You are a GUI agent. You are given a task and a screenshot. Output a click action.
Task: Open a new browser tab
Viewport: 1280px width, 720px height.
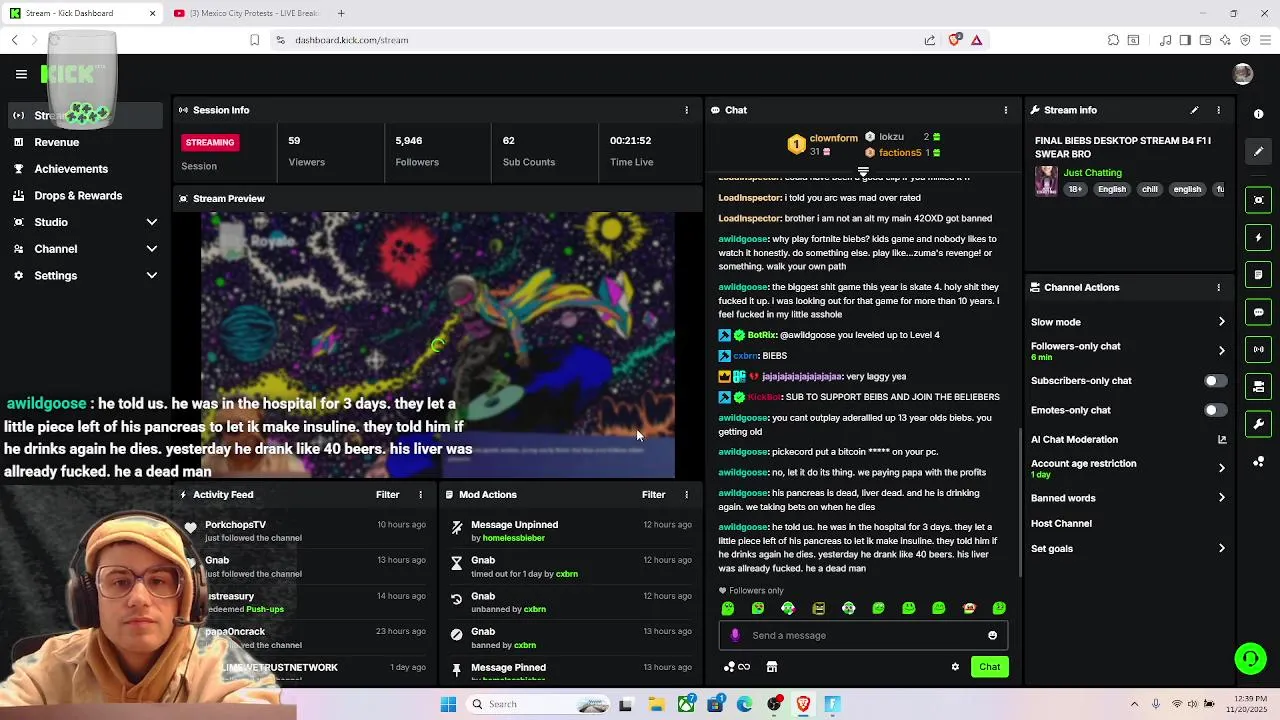341,13
